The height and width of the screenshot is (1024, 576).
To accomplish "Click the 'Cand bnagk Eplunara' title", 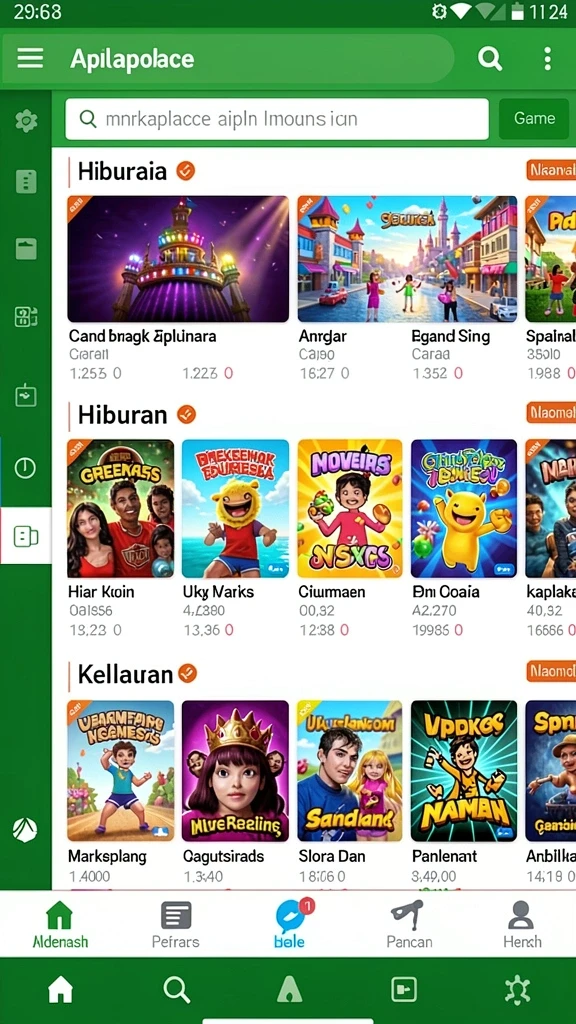I will (x=142, y=337).
